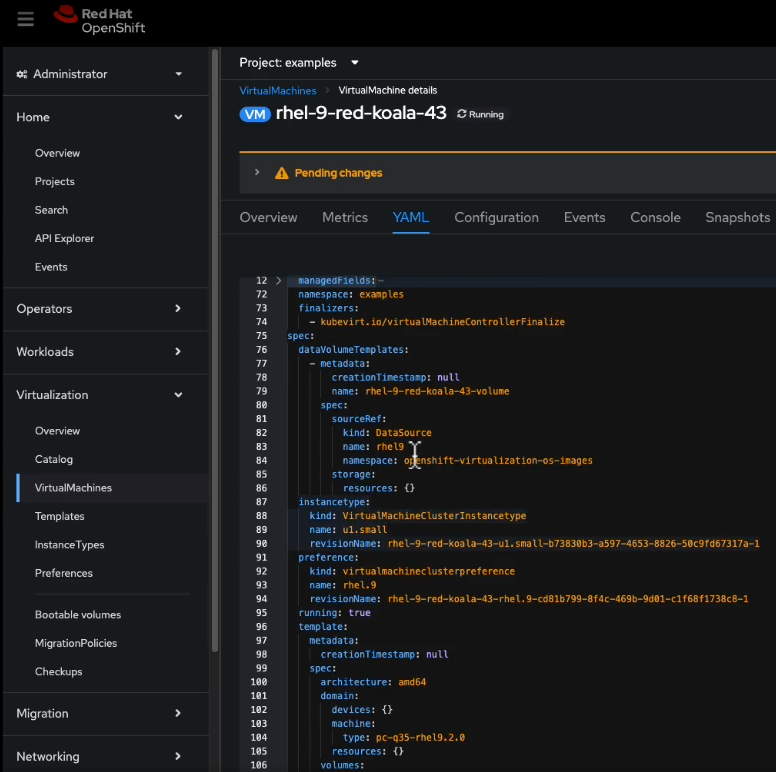Select VirtualMachines in sidebar
Image resolution: width=776 pixels, height=772 pixels.
[x=73, y=488]
